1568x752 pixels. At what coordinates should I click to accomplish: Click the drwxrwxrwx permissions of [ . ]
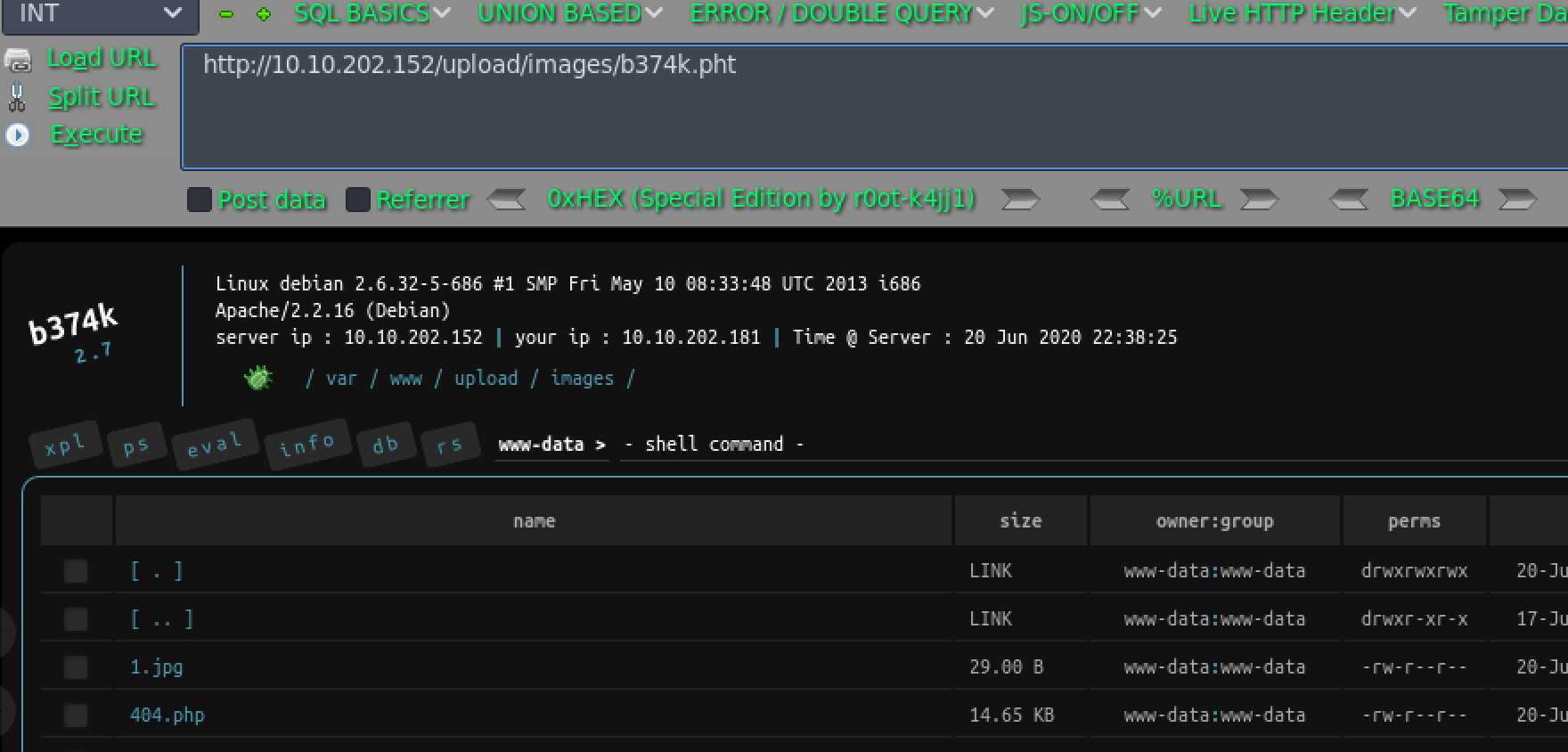1414,570
